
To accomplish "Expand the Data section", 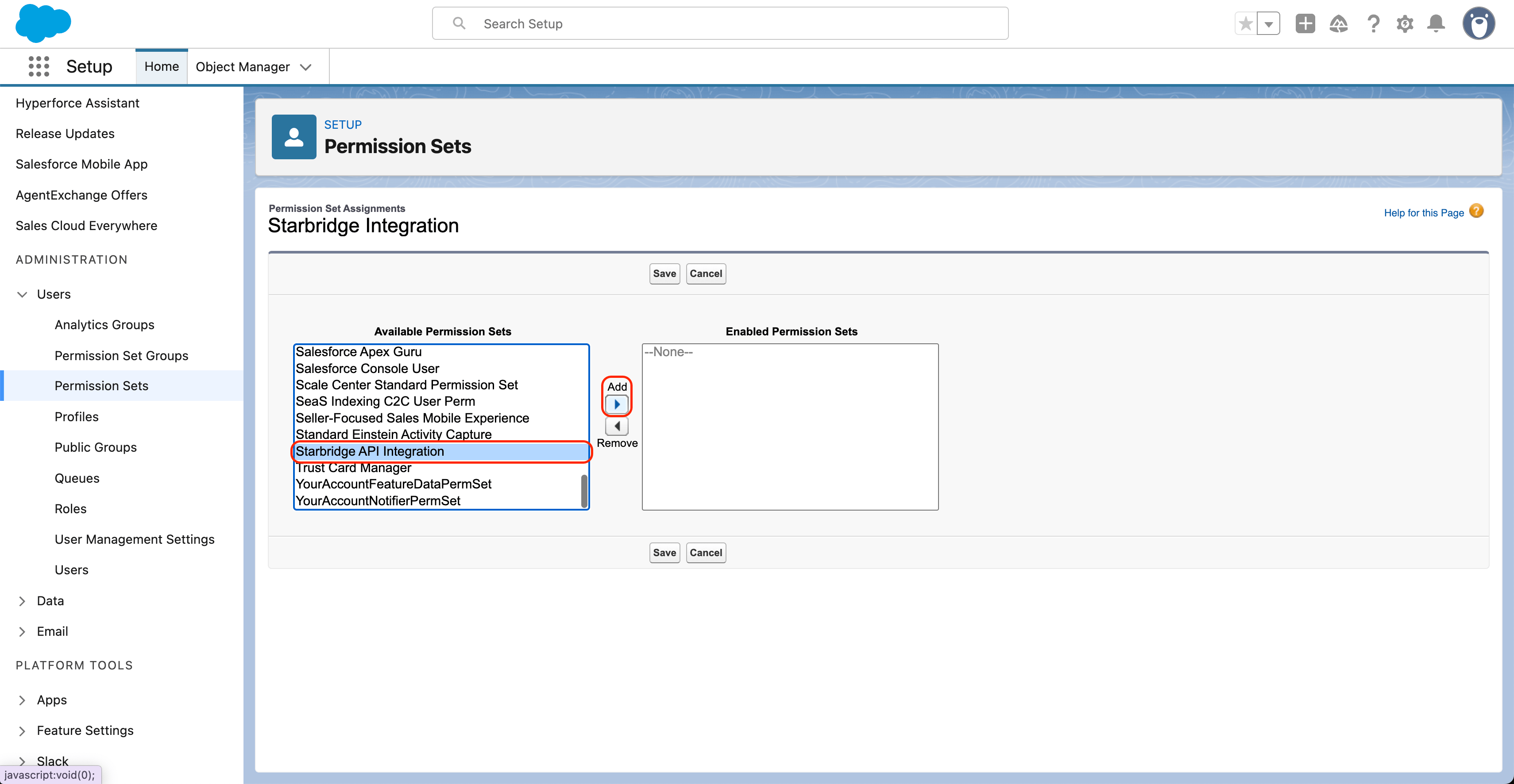I will coord(22,601).
